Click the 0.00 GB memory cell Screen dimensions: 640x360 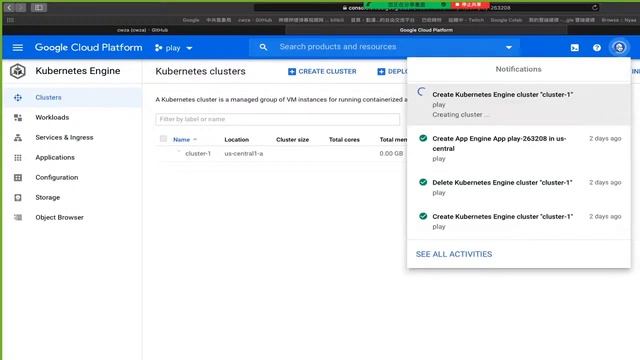point(391,153)
